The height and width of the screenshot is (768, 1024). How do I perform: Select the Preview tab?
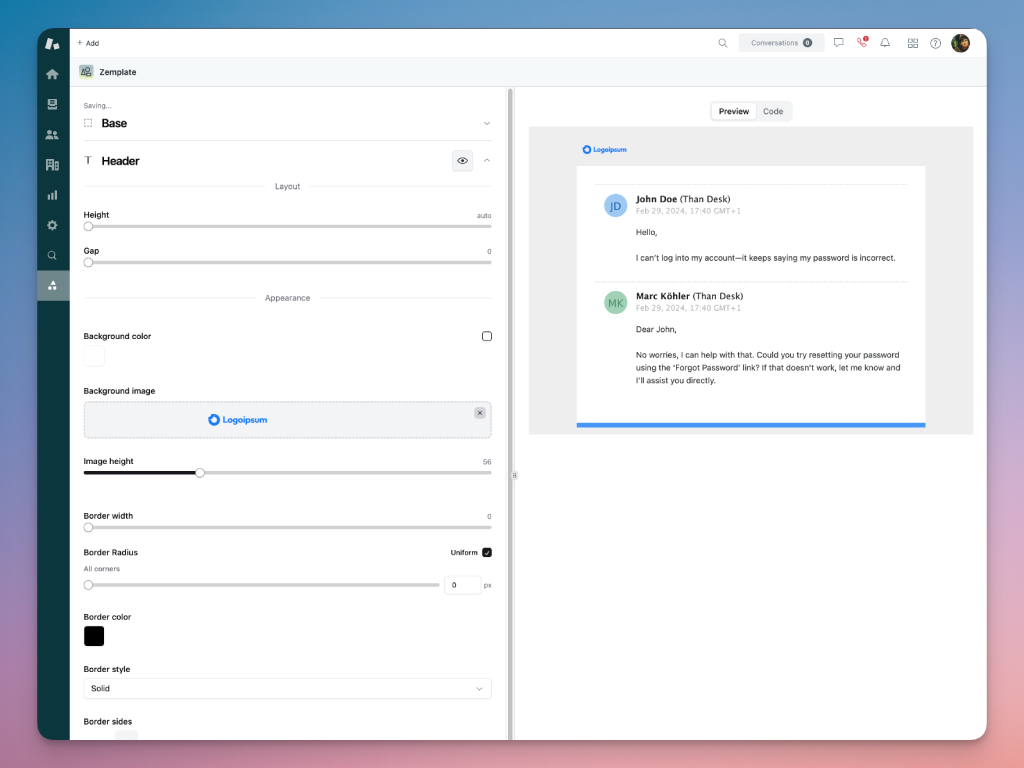pos(733,111)
